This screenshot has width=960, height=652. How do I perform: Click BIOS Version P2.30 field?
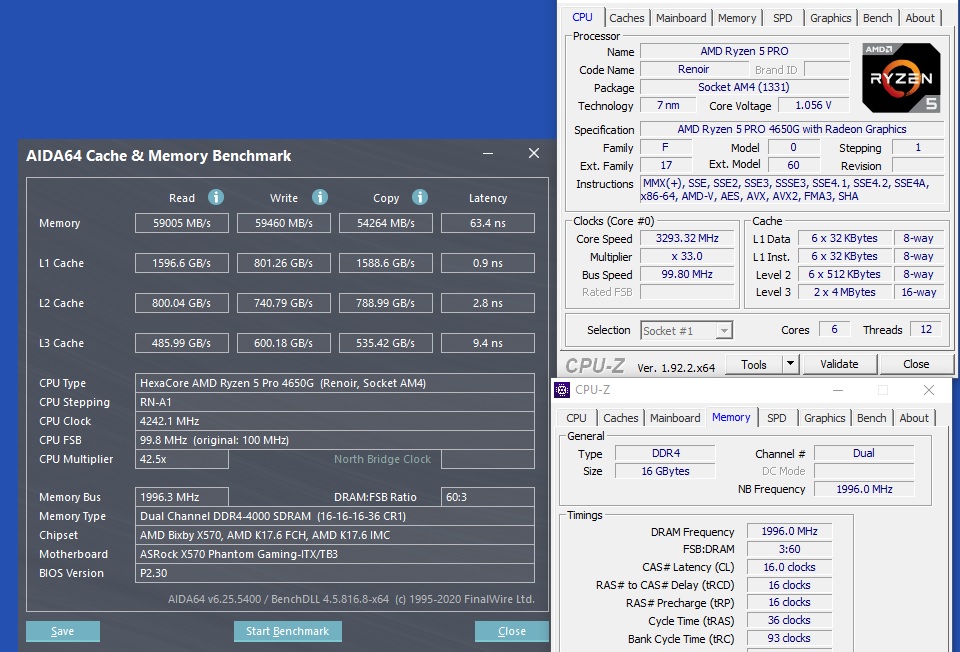[335, 573]
